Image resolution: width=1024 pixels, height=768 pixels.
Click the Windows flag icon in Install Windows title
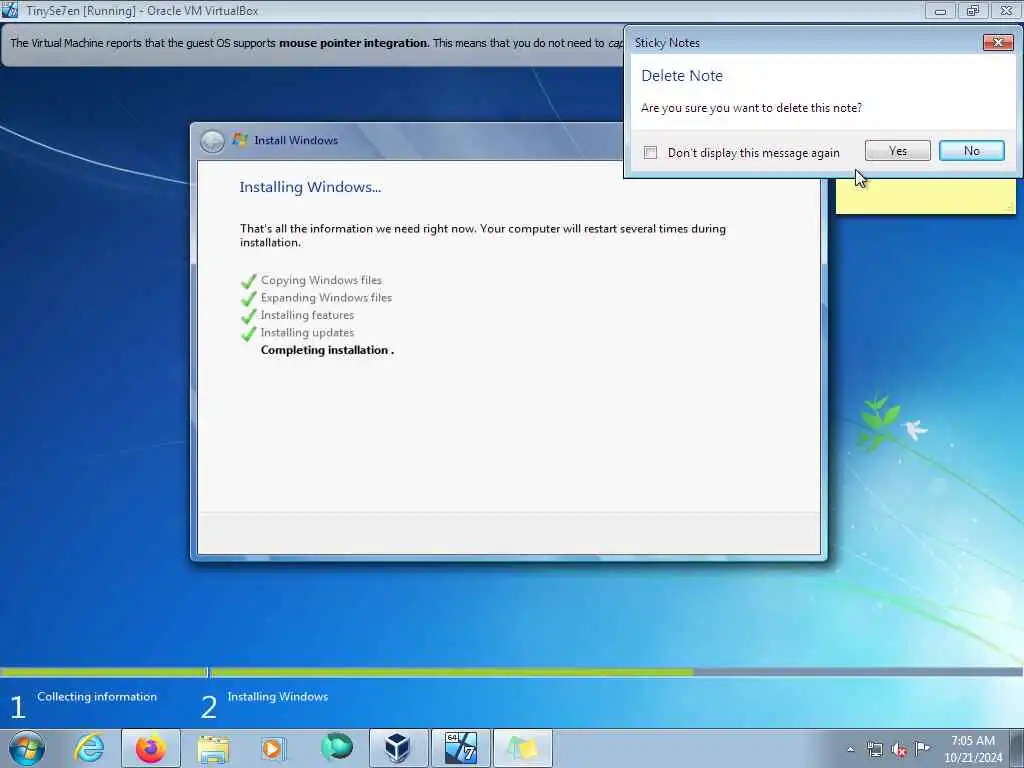(240, 140)
